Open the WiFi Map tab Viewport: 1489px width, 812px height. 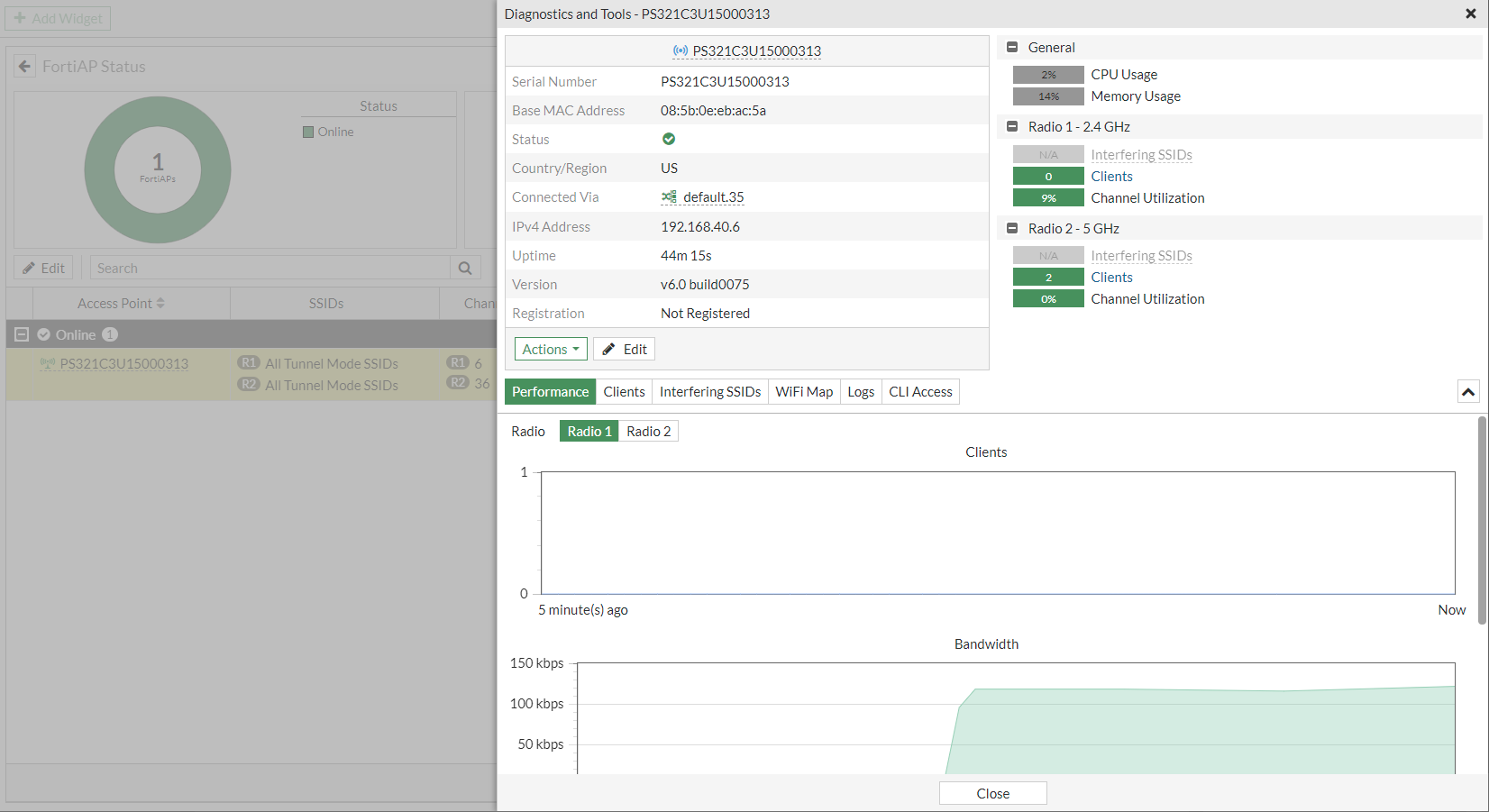(803, 391)
